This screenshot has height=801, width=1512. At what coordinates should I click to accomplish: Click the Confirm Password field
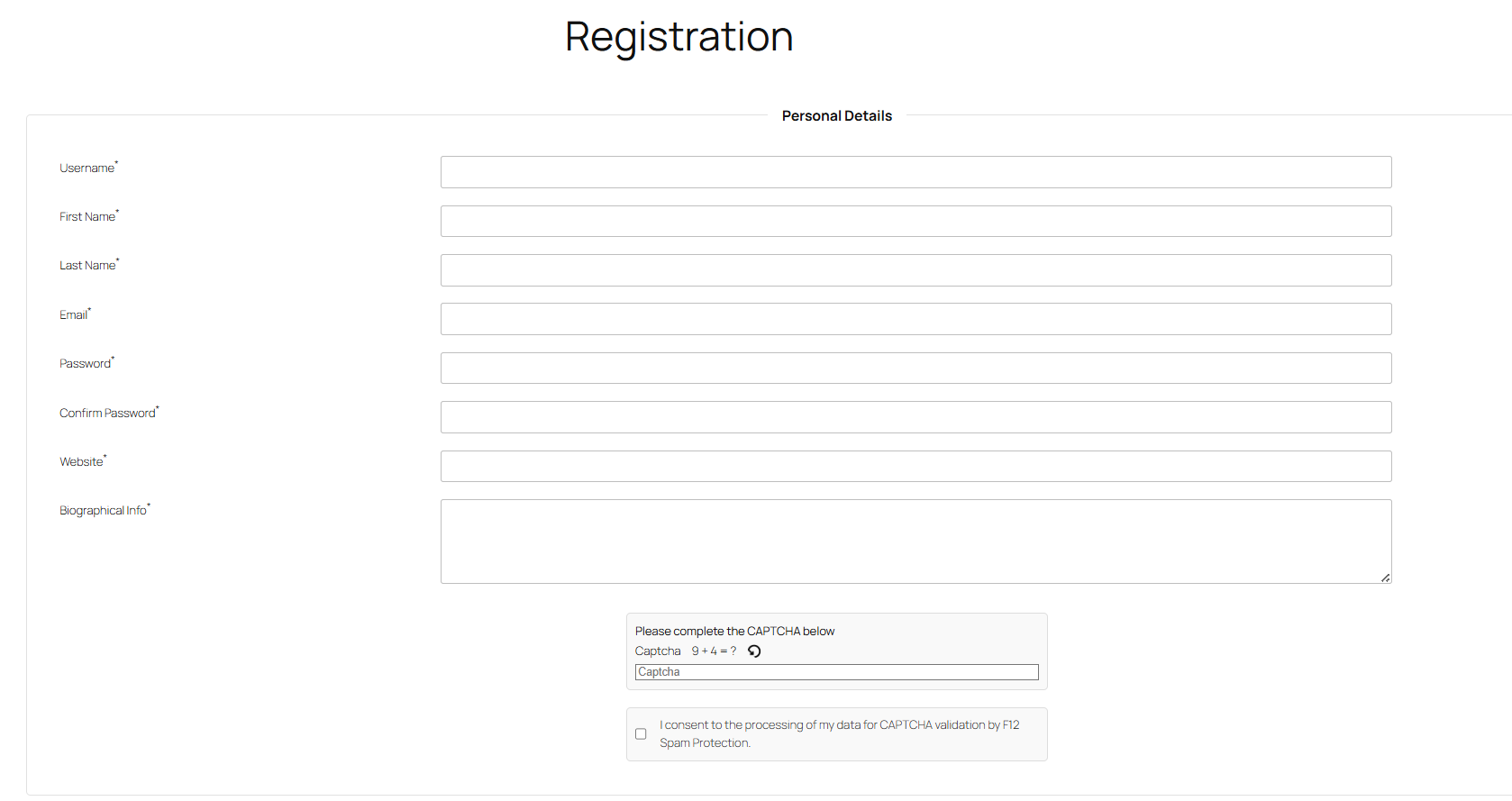pos(915,417)
